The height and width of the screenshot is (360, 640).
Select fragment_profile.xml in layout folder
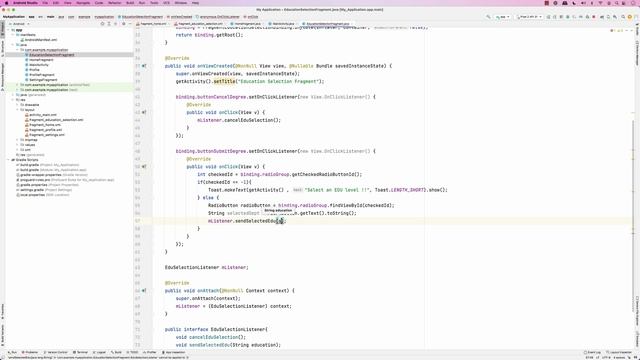[45, 130]
